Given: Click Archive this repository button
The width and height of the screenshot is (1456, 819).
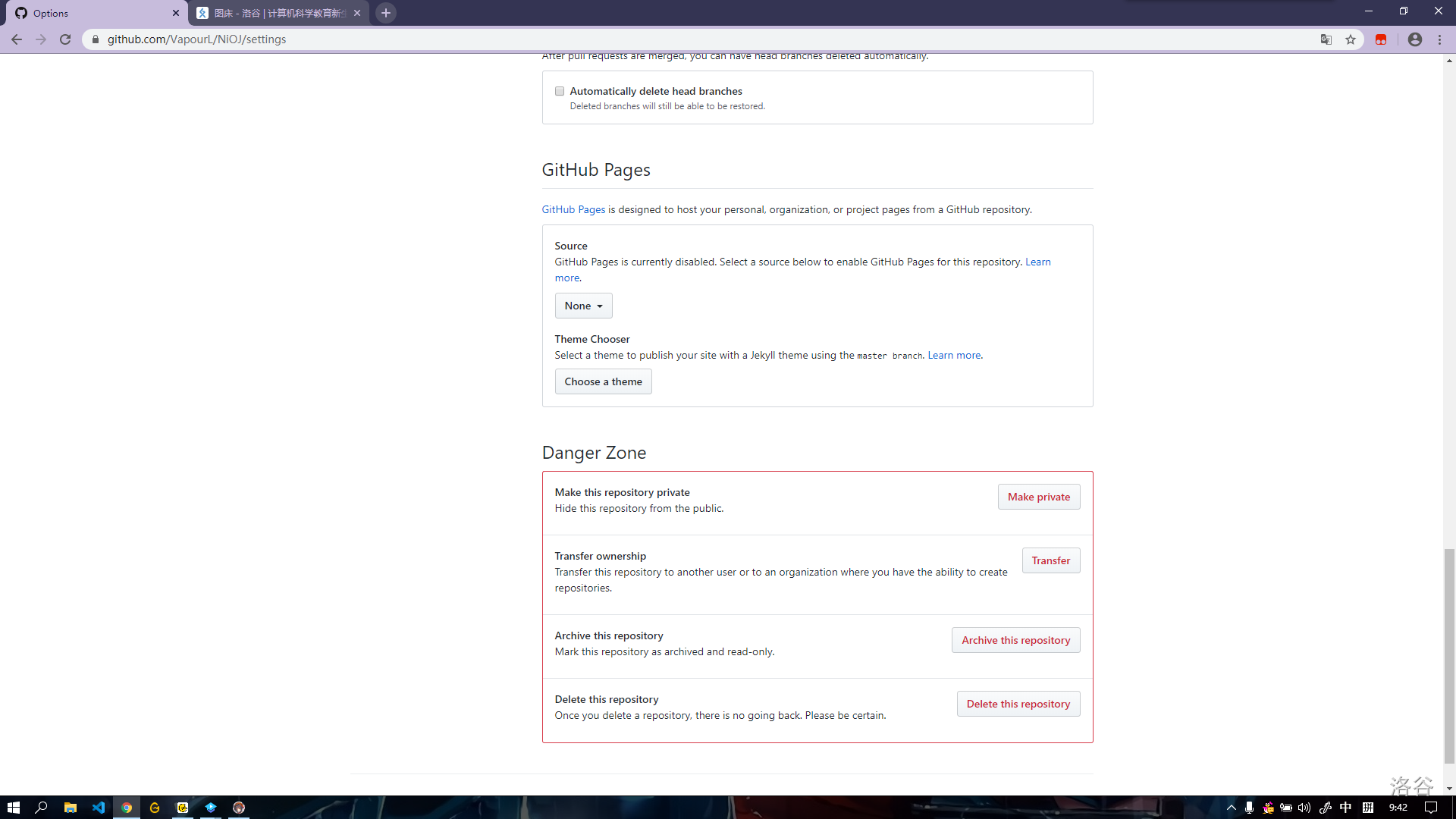Looking at the screenshot, I should pyautogui.click(x=1016, y=640).
